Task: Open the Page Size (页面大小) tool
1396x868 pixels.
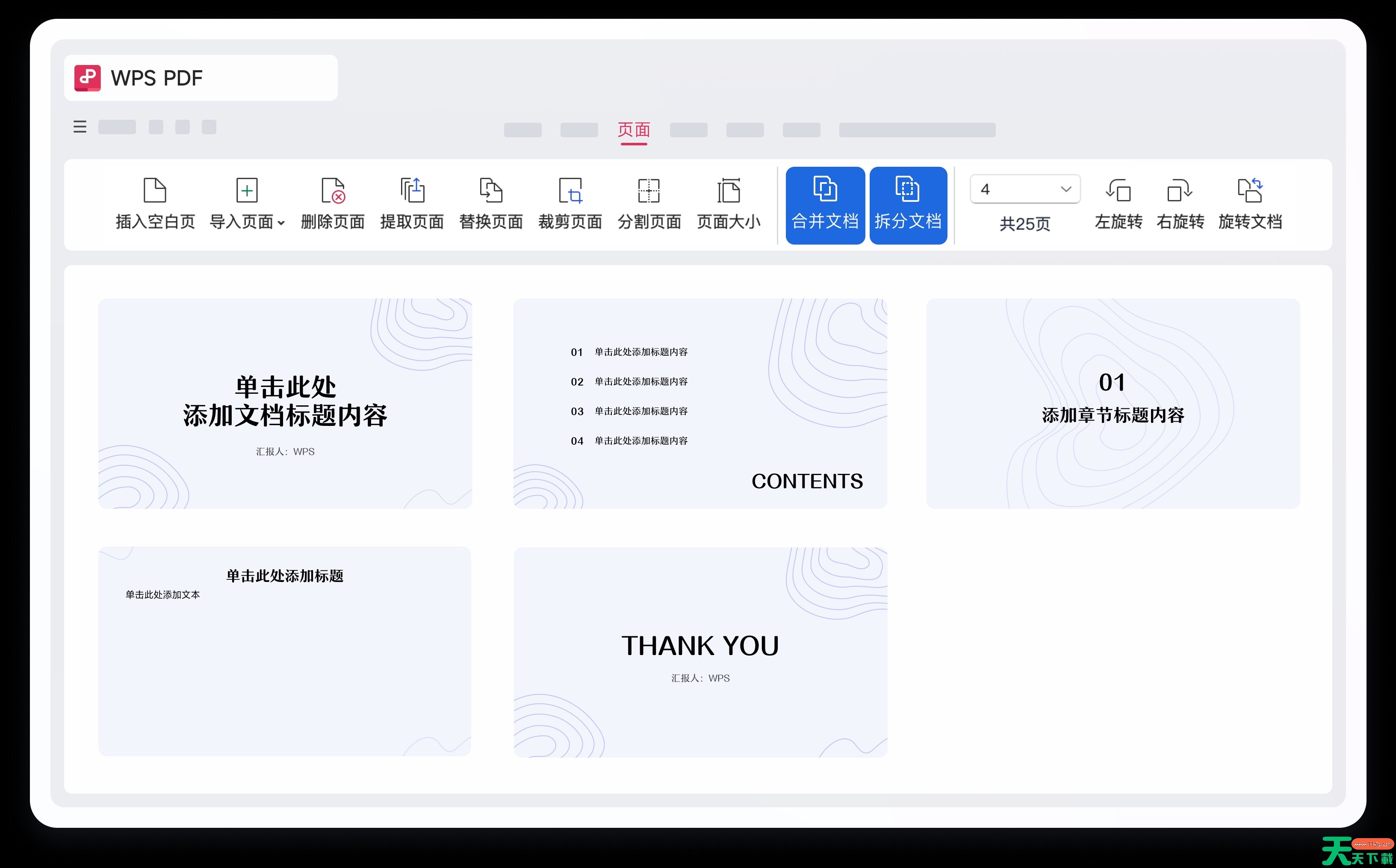Action: click(729, 191)
